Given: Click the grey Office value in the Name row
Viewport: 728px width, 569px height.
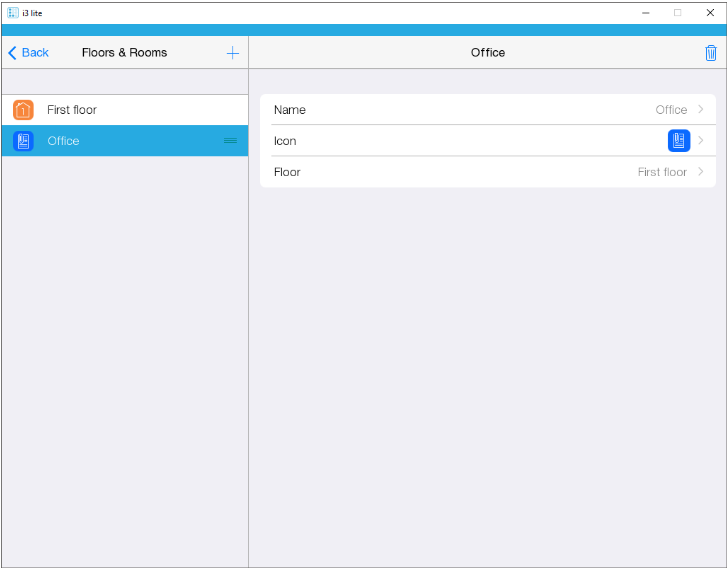Looking at the screenshot, I should [671, 110].
